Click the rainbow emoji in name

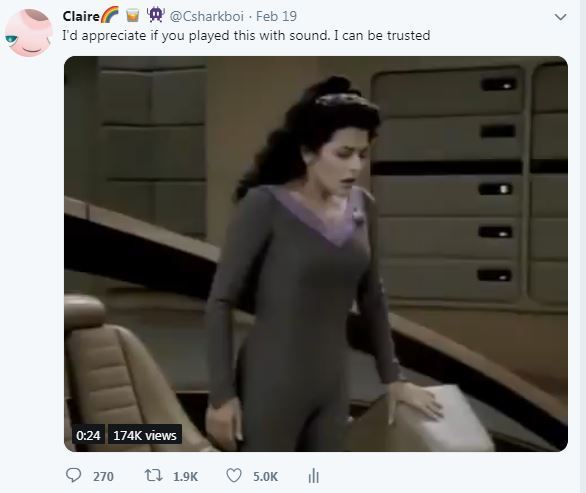pos(110,15)
